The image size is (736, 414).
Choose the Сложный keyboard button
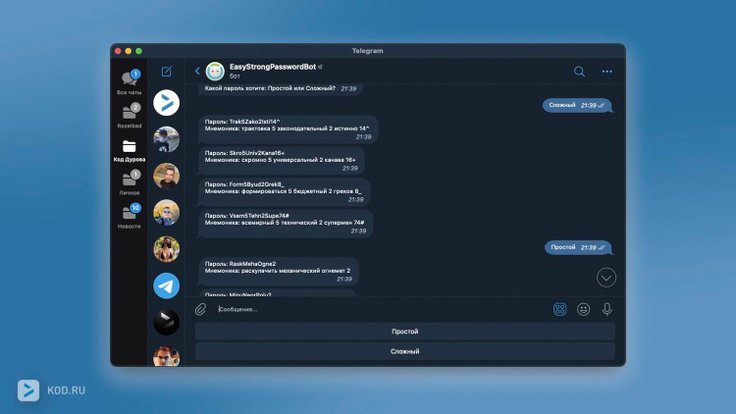[405, 351]
